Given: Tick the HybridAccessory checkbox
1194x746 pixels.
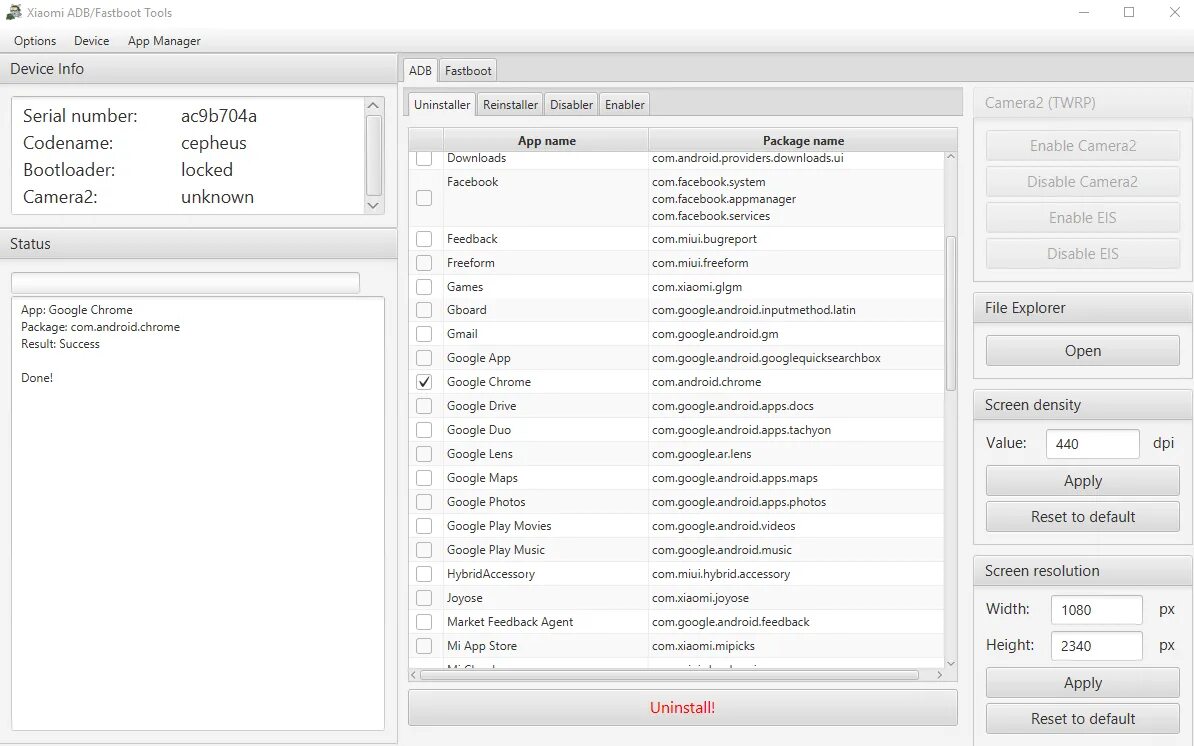Looking at the screenshot, I should 424,574.
